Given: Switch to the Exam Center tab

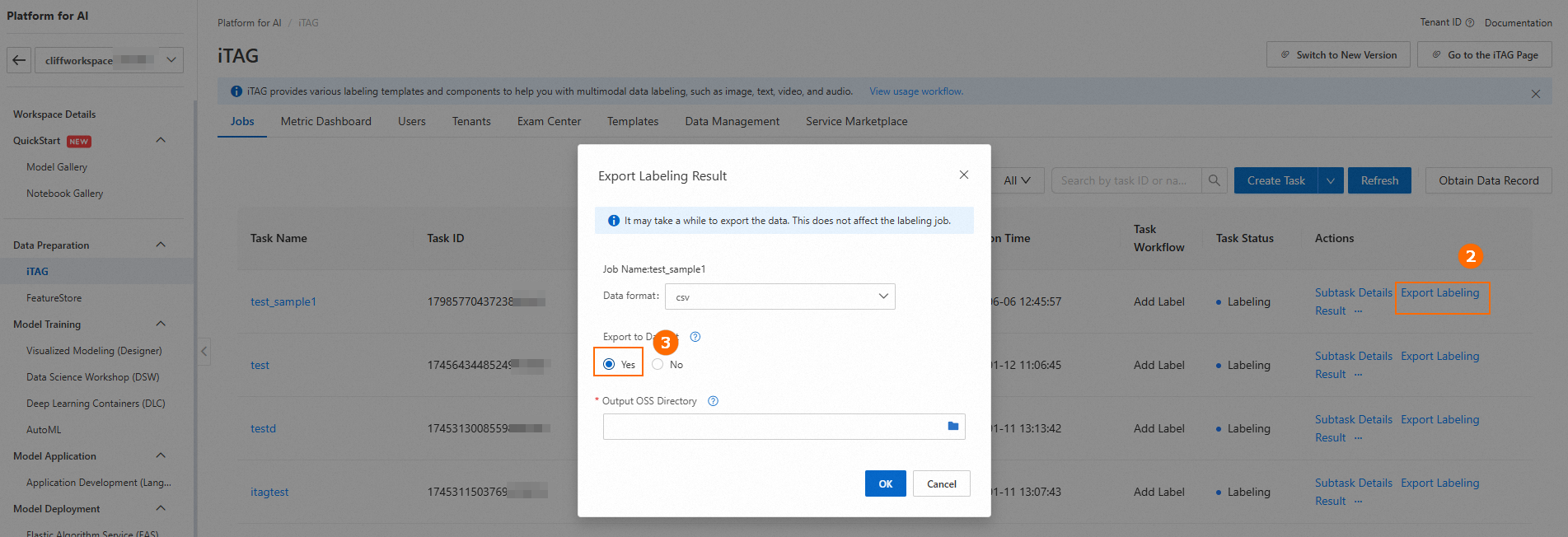Looking at the screenshot, I should 549,121.
